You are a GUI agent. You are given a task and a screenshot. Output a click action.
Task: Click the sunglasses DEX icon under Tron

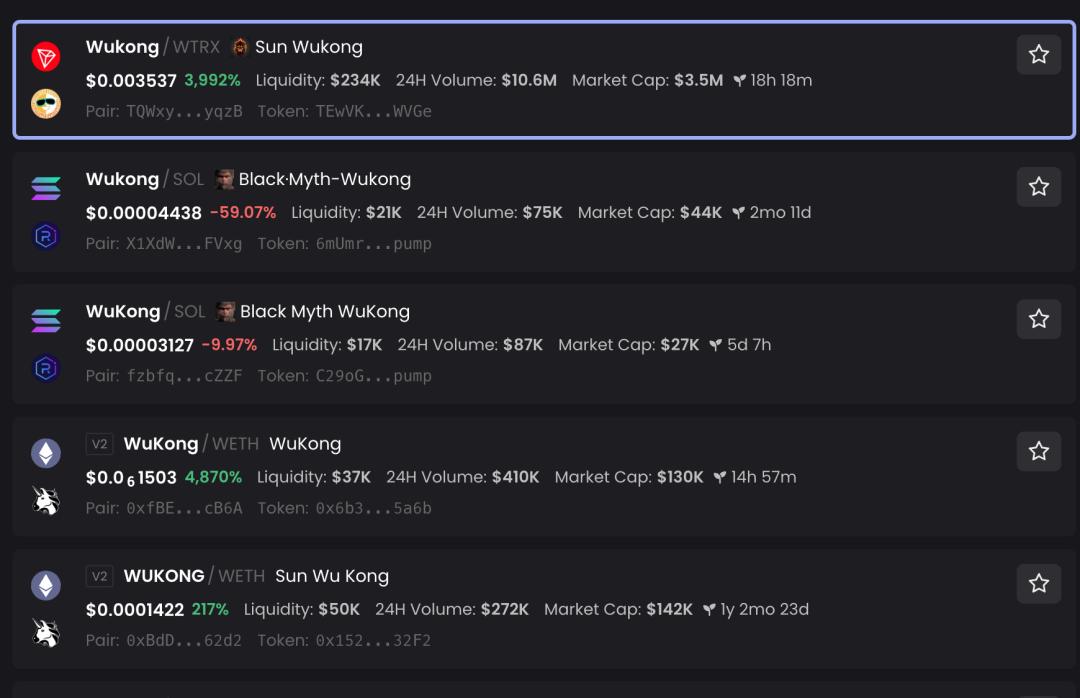click(x=46, y=103)
